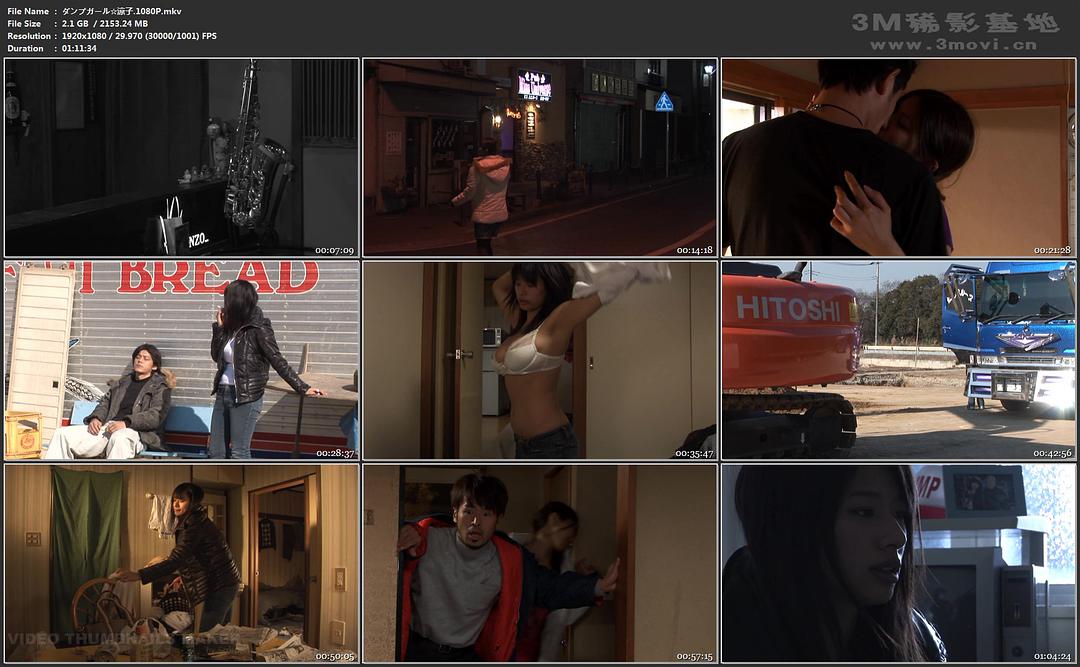Open the thumbnail of the man in red jacket
Image resolution: width=1080 pixels, height=667 pixels.
tap(539, 563)
